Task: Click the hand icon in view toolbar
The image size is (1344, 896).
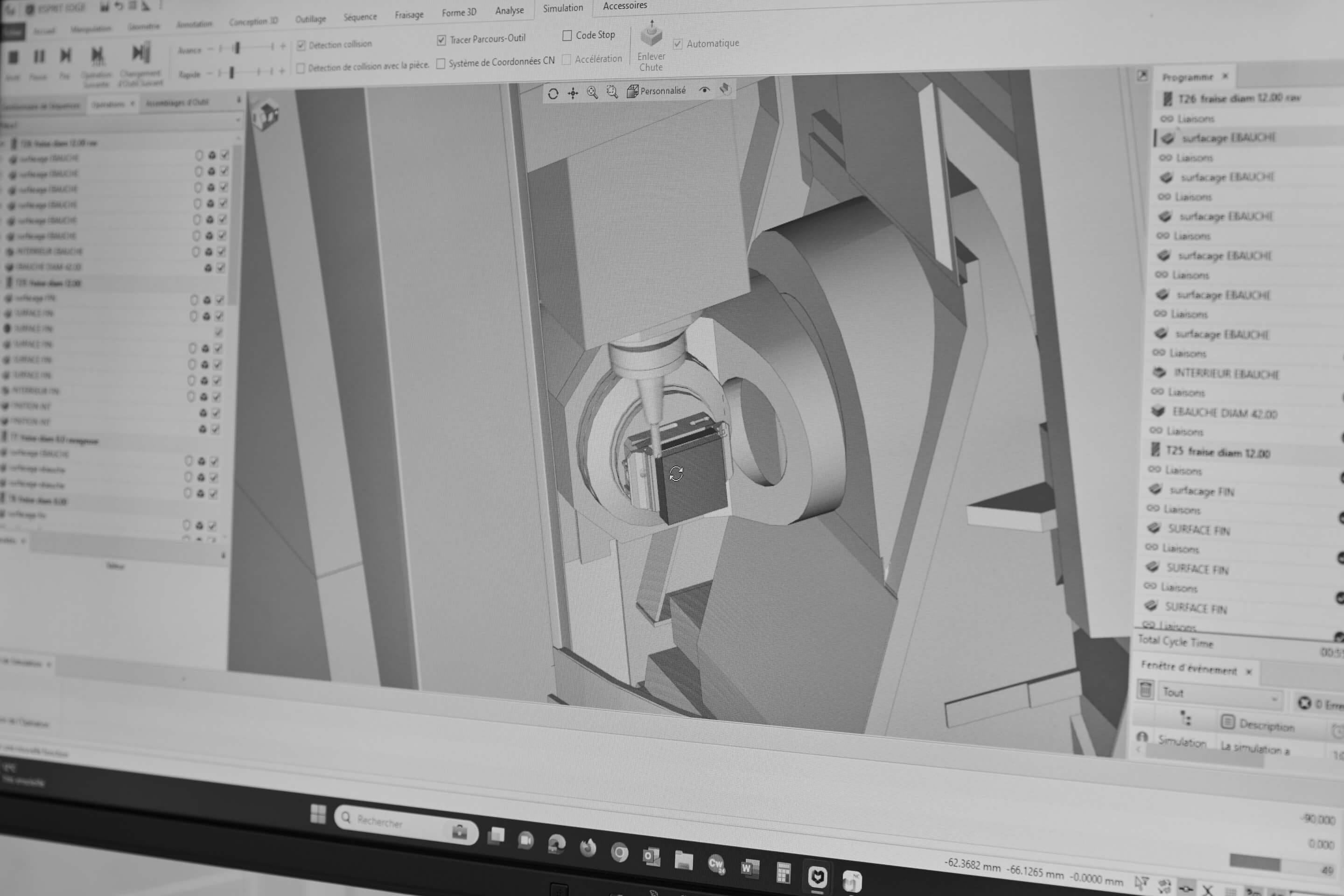Action: pyautogui.click(x=725, y=89)
